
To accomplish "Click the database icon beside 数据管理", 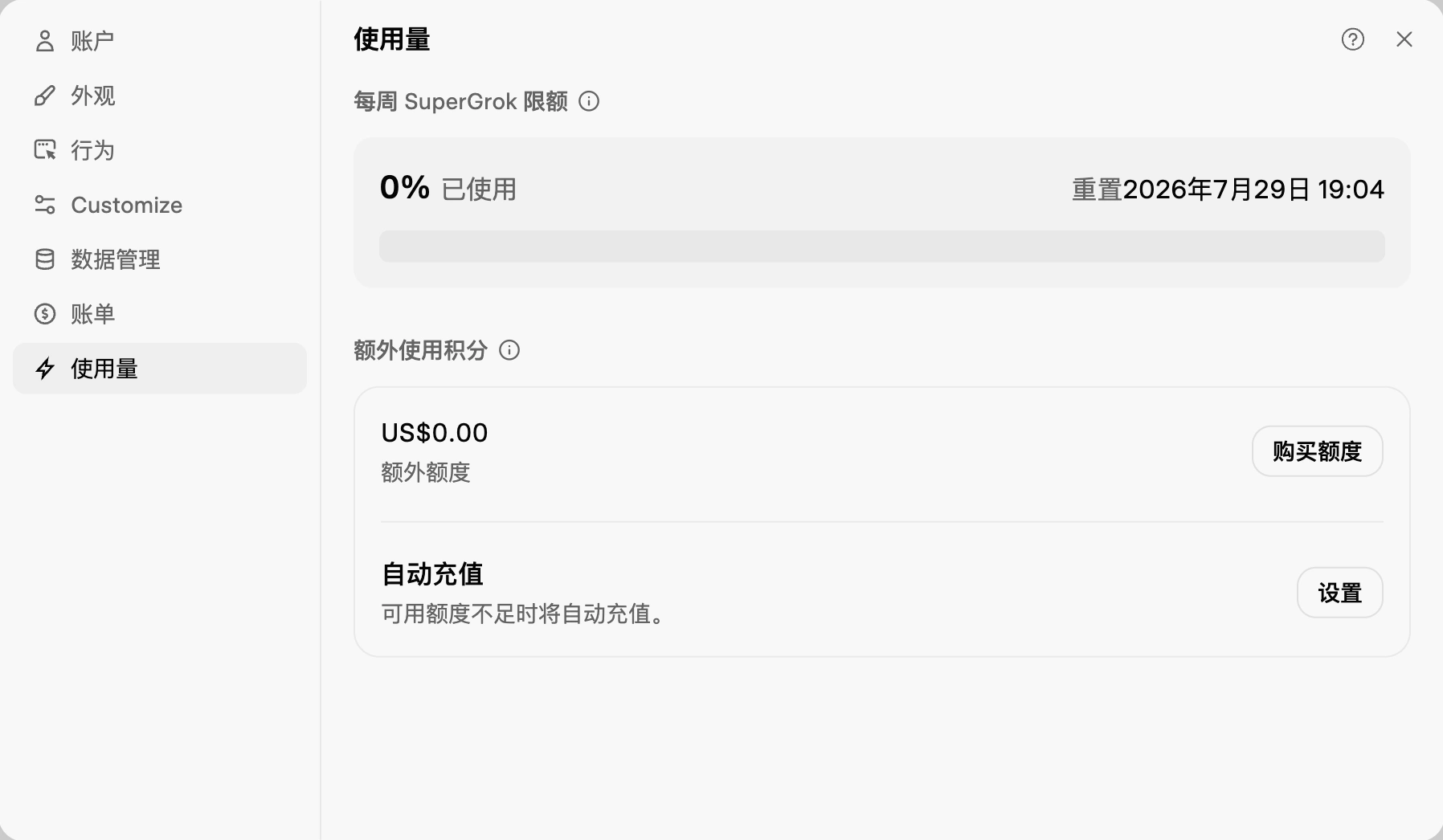I will click(45, 259).
